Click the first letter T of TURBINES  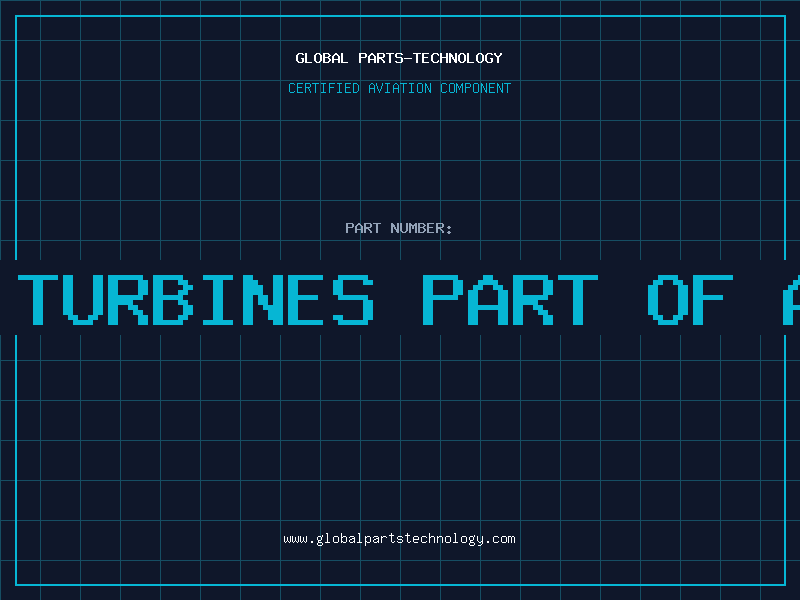[x=38, y=300]
